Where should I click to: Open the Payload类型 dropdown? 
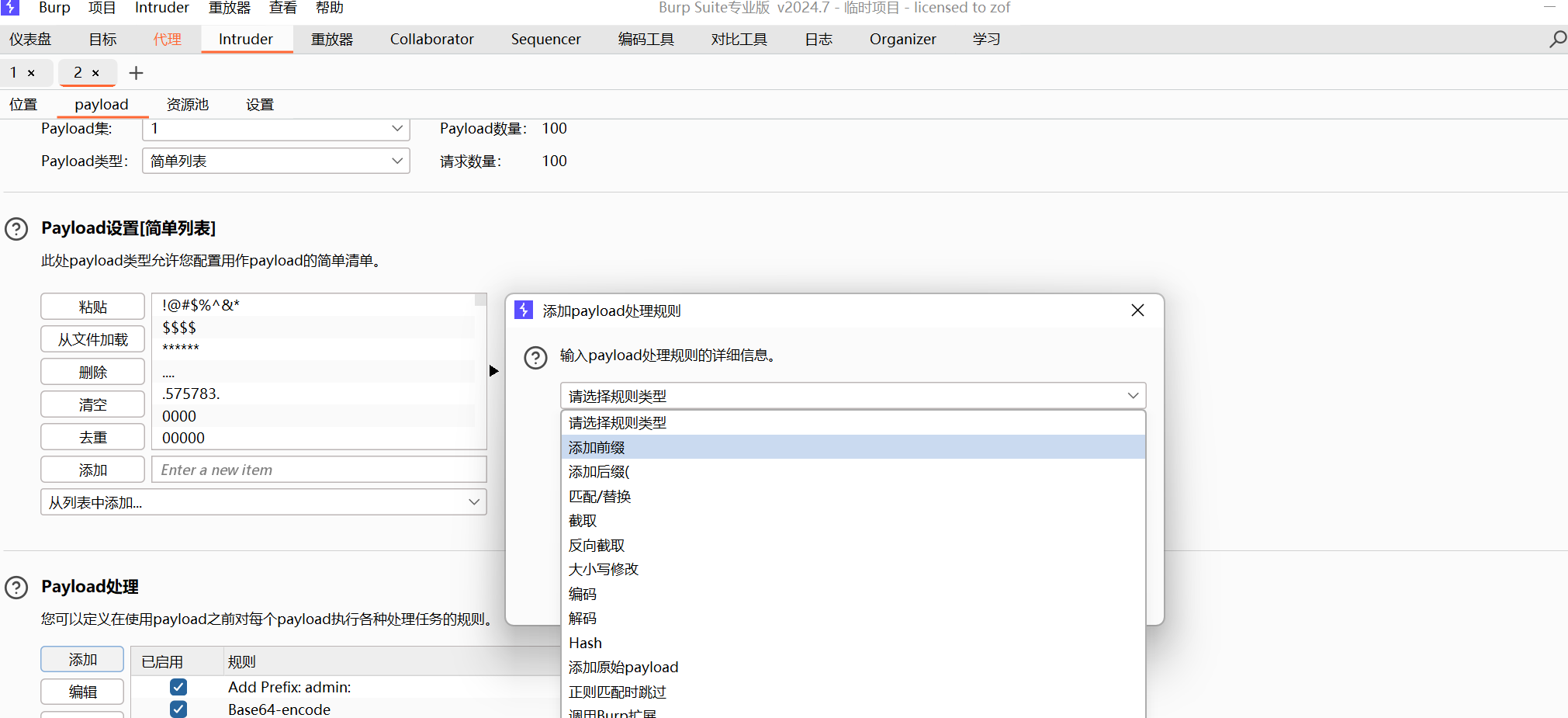point(276,161)
